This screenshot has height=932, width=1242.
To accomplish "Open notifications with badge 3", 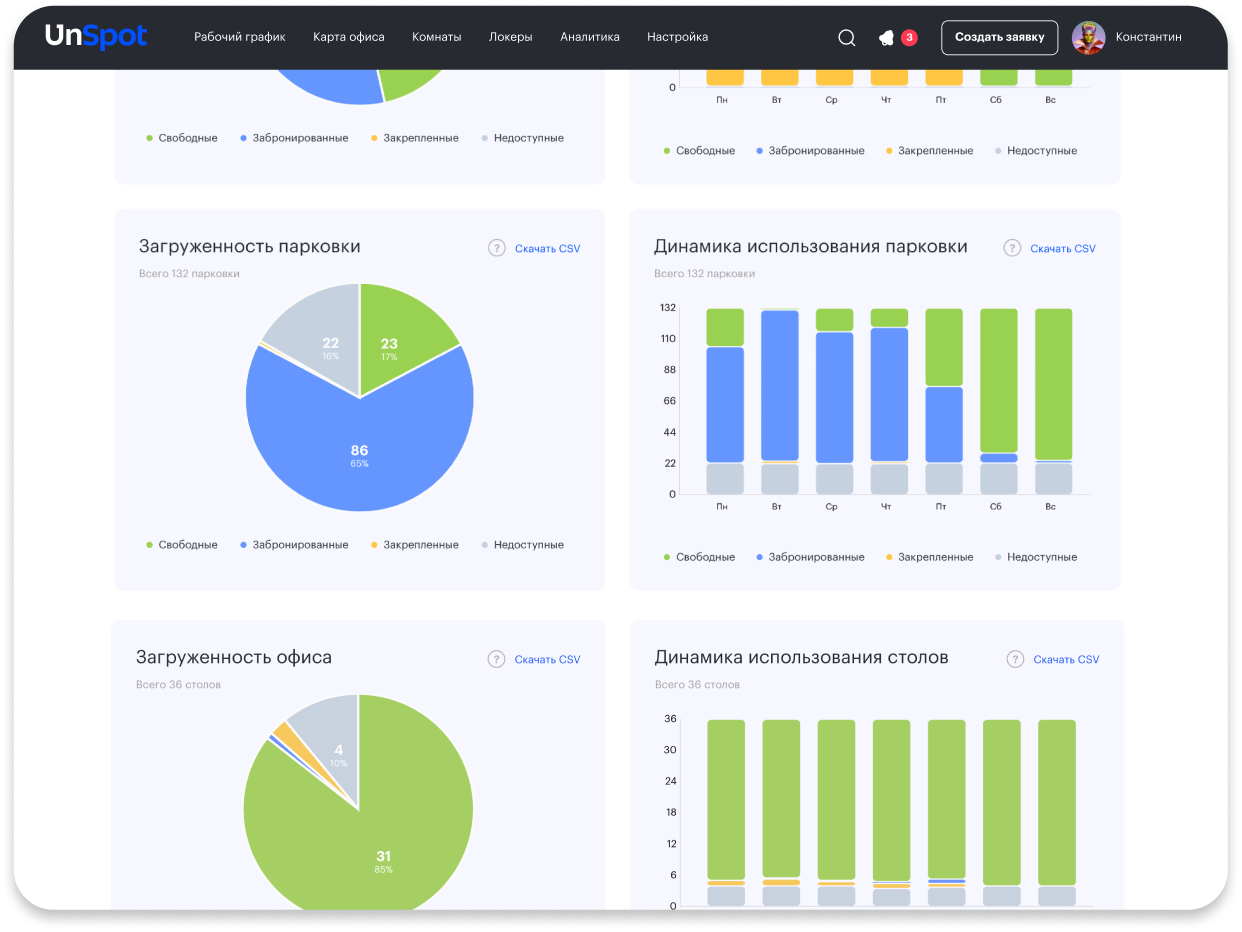I will (887, 38).
